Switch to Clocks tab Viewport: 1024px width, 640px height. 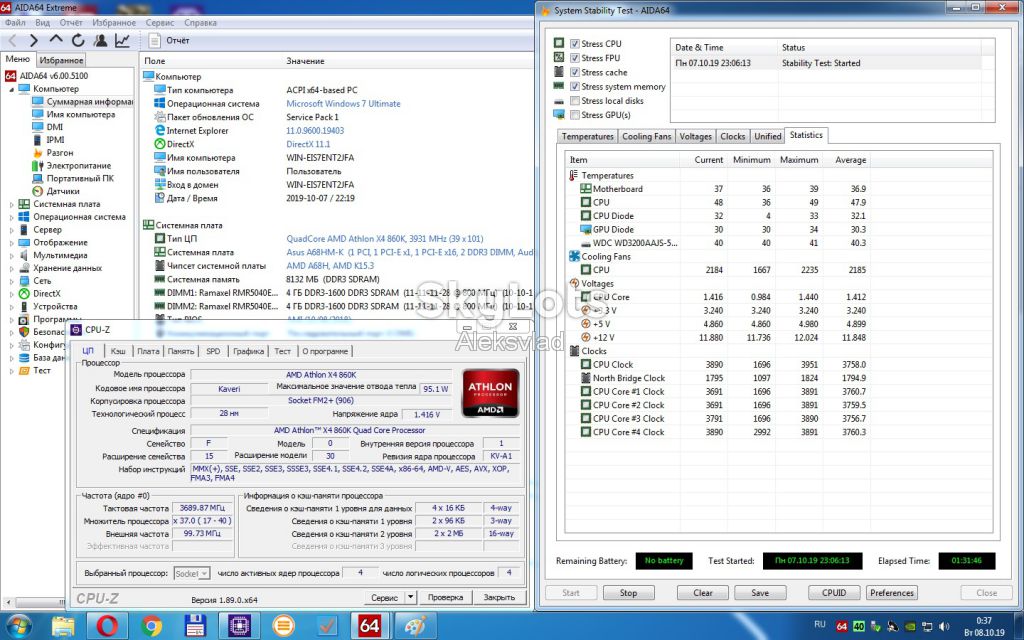[732, 136]
